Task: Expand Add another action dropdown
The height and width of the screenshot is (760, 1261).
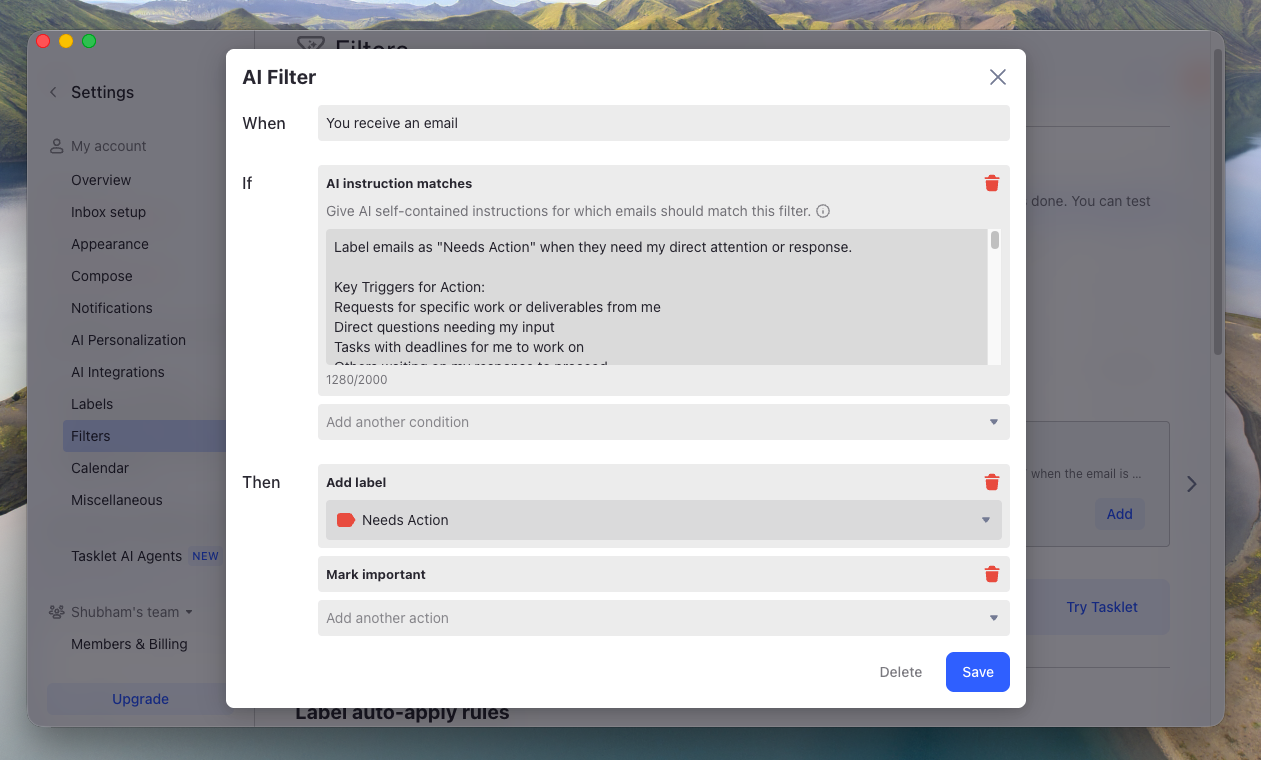Action: pyautogui.click(x=664, y=618)
